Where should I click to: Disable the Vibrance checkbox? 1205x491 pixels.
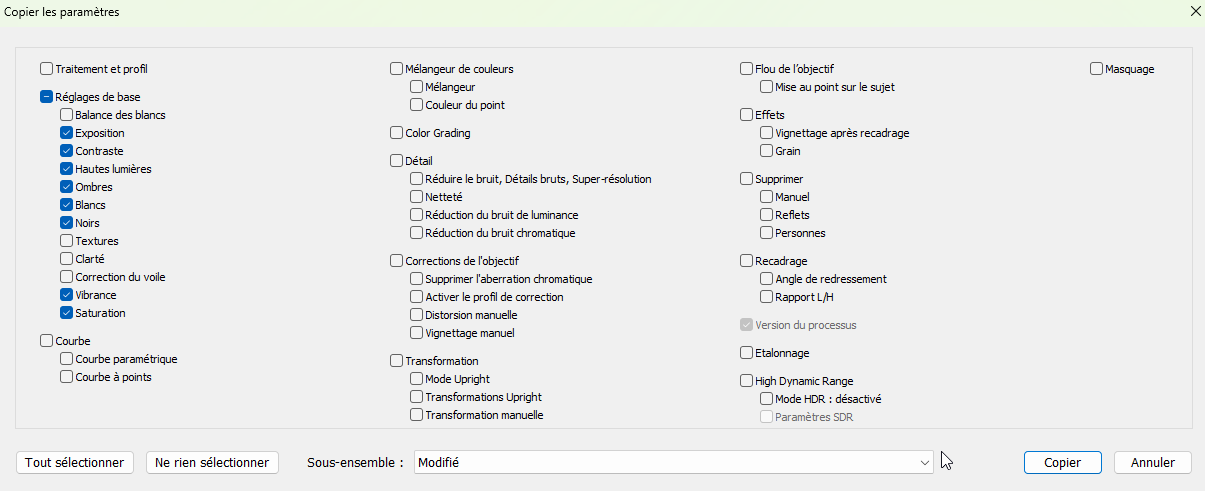[66, 295]
